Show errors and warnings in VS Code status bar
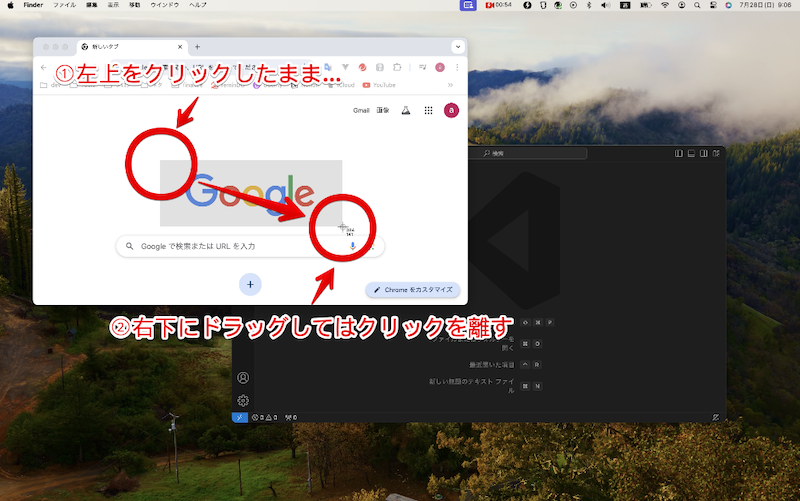 click(x=265, y=417)
